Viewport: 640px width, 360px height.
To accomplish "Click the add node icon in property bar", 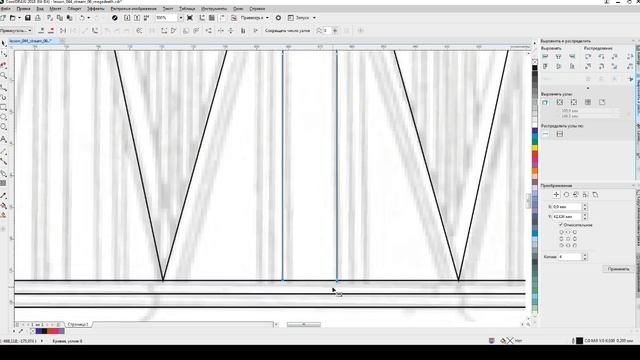I will [x=41, y=31].
